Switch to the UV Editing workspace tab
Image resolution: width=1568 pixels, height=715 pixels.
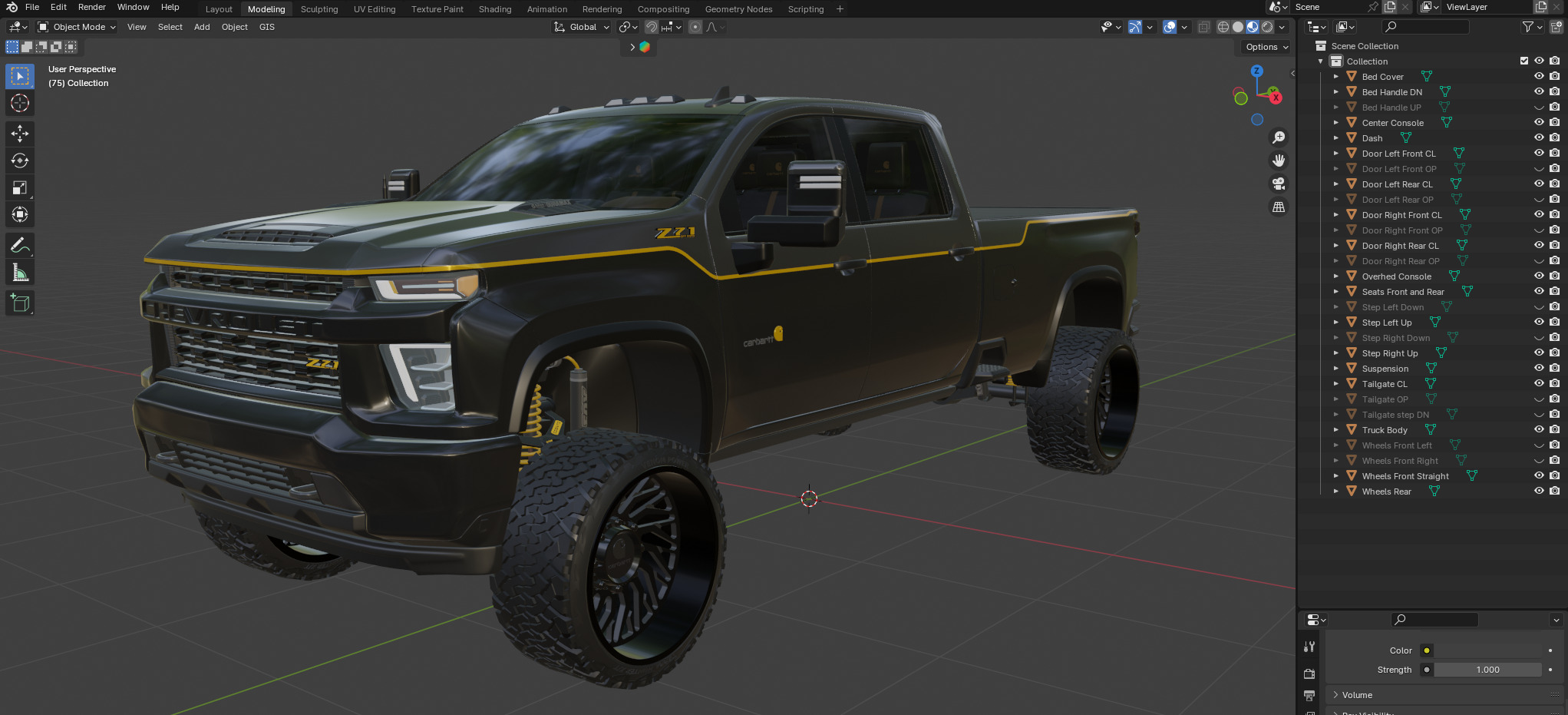[x=375, y=9]
